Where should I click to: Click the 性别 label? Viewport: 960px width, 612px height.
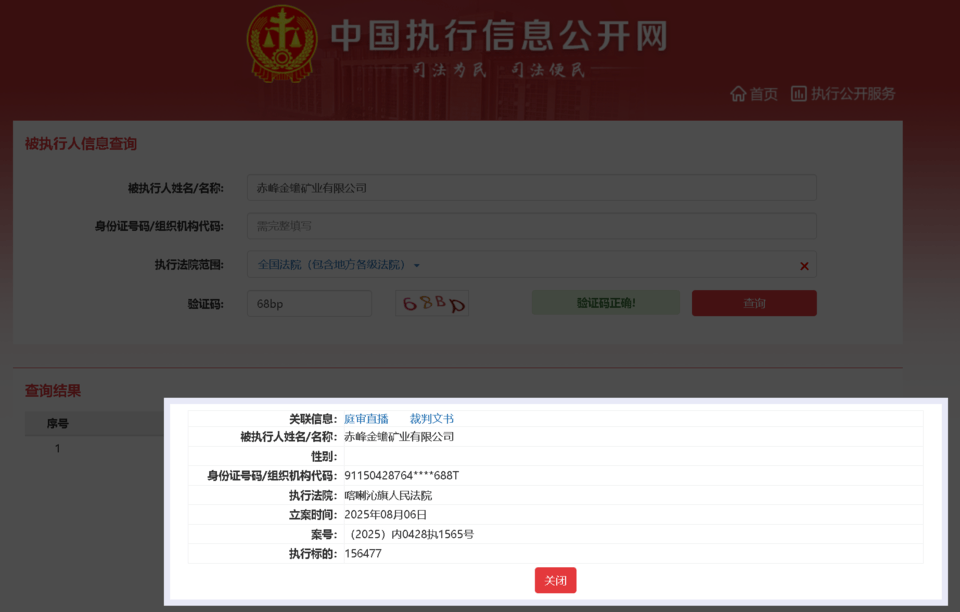click(x=324, y=457)
